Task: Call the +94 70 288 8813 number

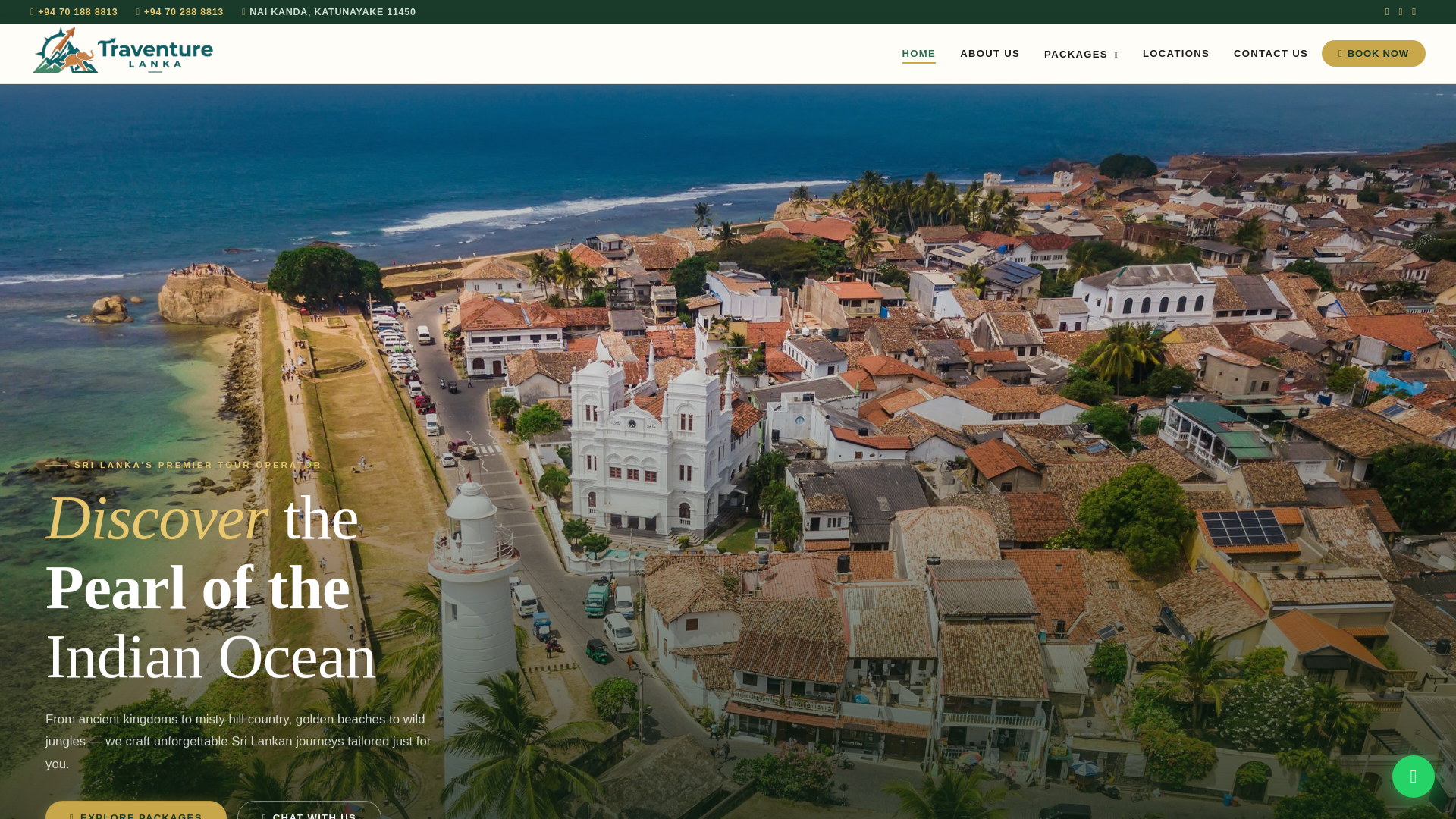Action: 180,12
